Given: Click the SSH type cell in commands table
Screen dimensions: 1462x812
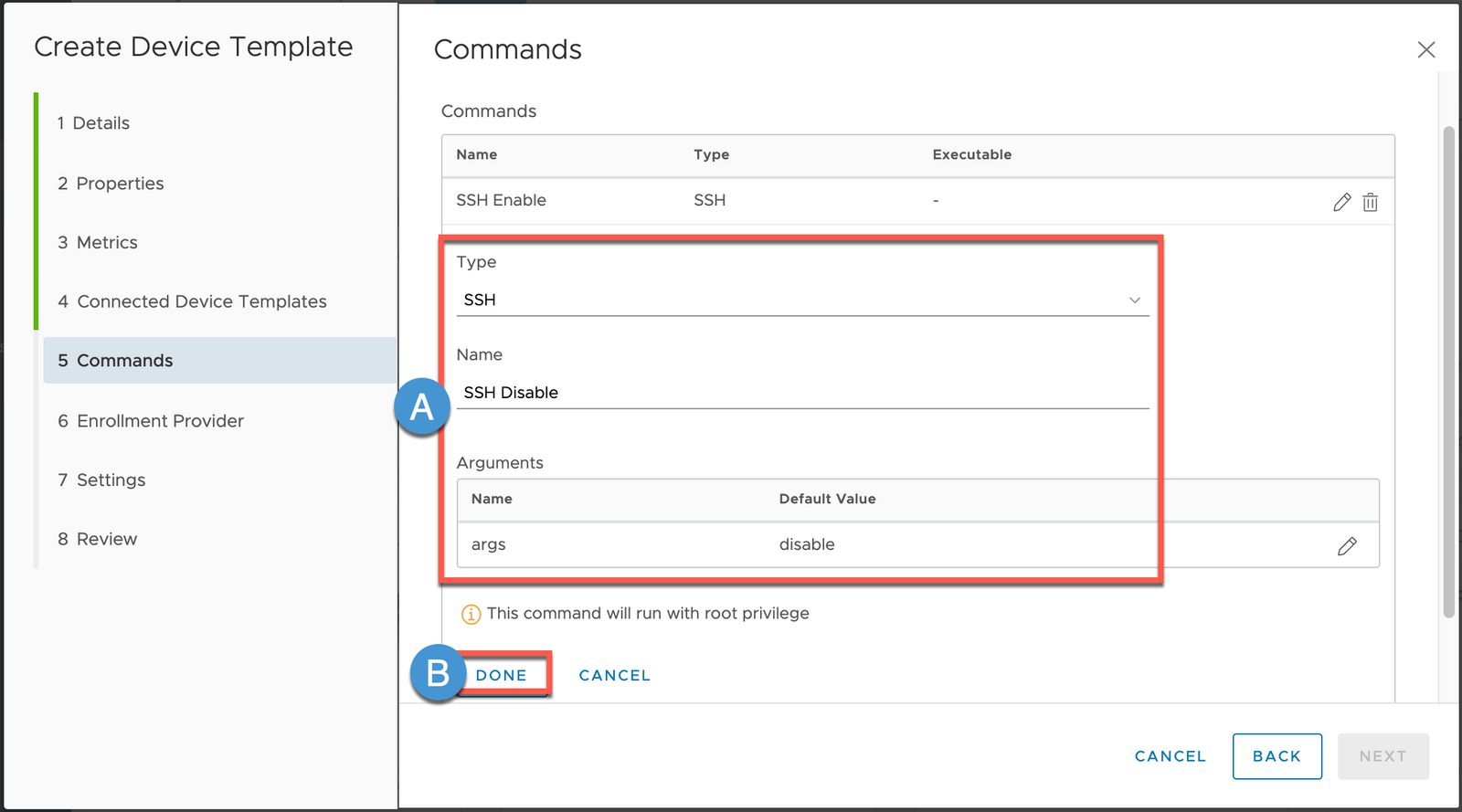Looking at the screenshot, I should coord(709,200).
